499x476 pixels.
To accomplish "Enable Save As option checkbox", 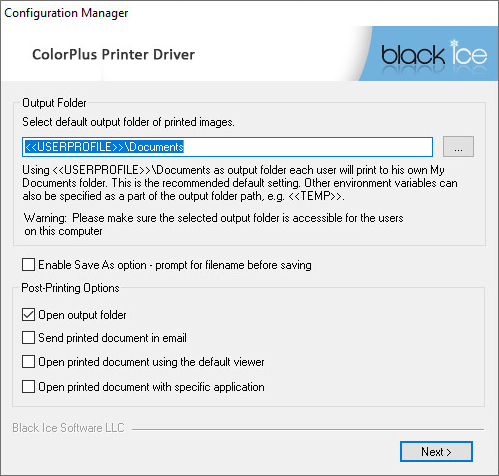I will [28, 265].
